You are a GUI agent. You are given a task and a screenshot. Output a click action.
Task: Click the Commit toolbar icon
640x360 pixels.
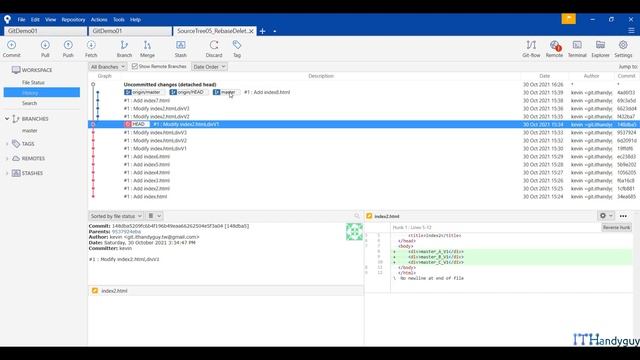(x=11, y=49)
